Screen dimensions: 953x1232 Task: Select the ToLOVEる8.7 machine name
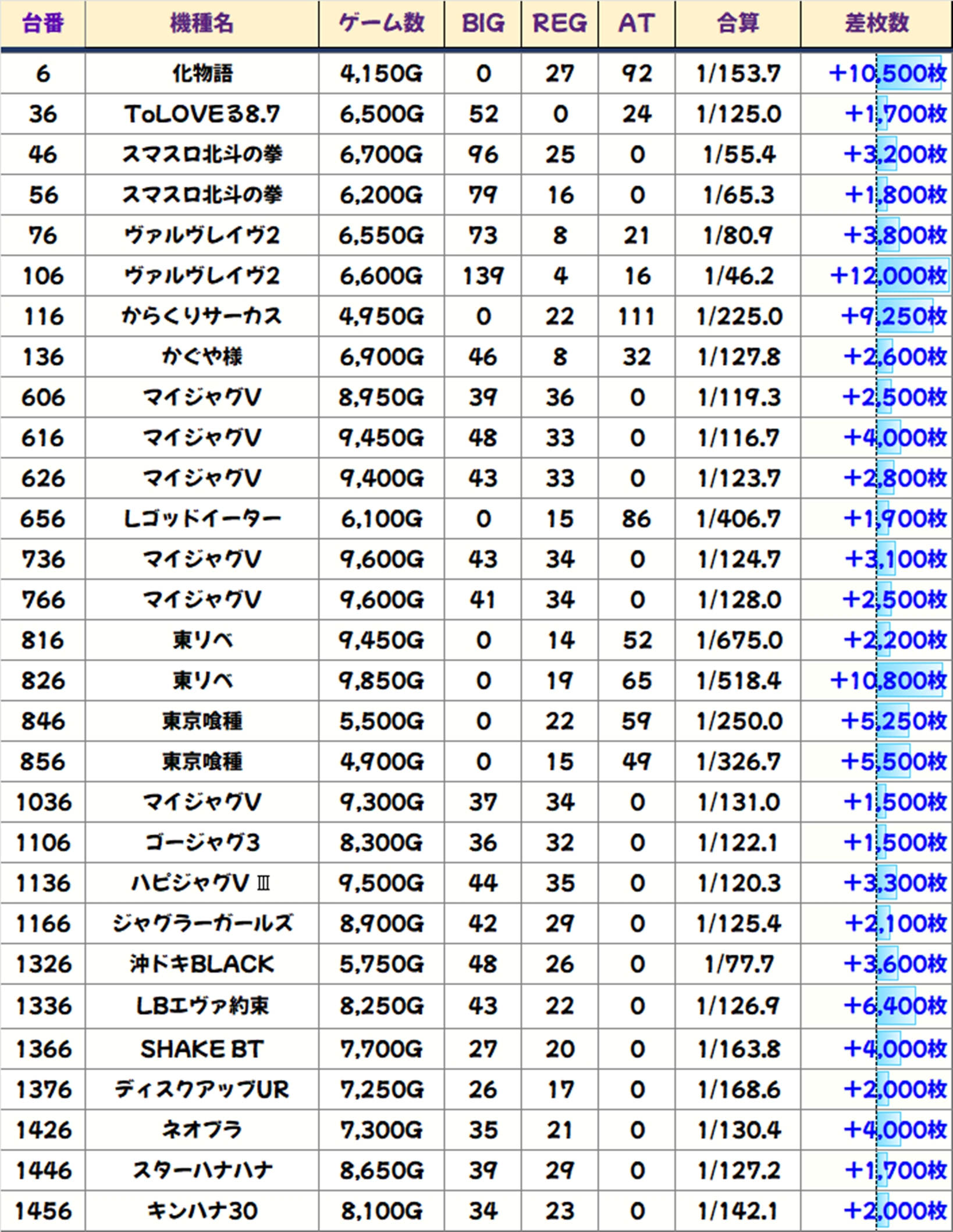(x=201, y=115)
